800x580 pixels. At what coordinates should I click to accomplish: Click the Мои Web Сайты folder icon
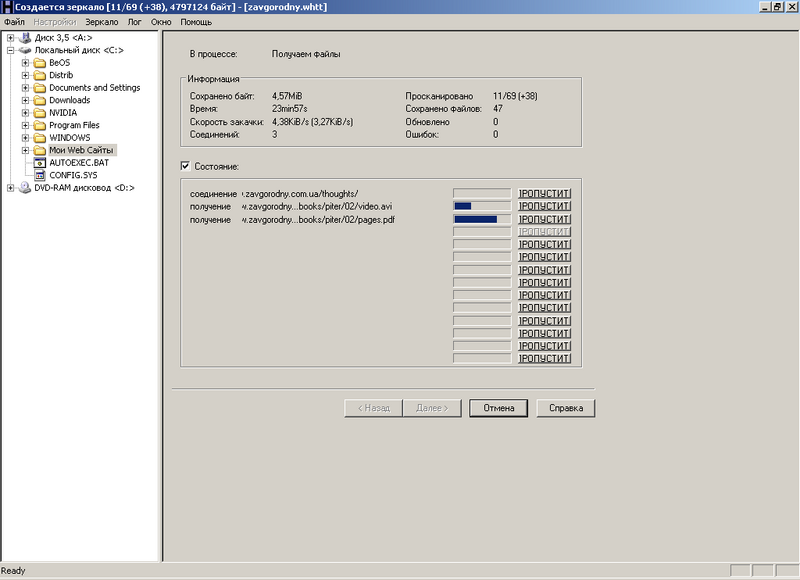click(40, 150)
